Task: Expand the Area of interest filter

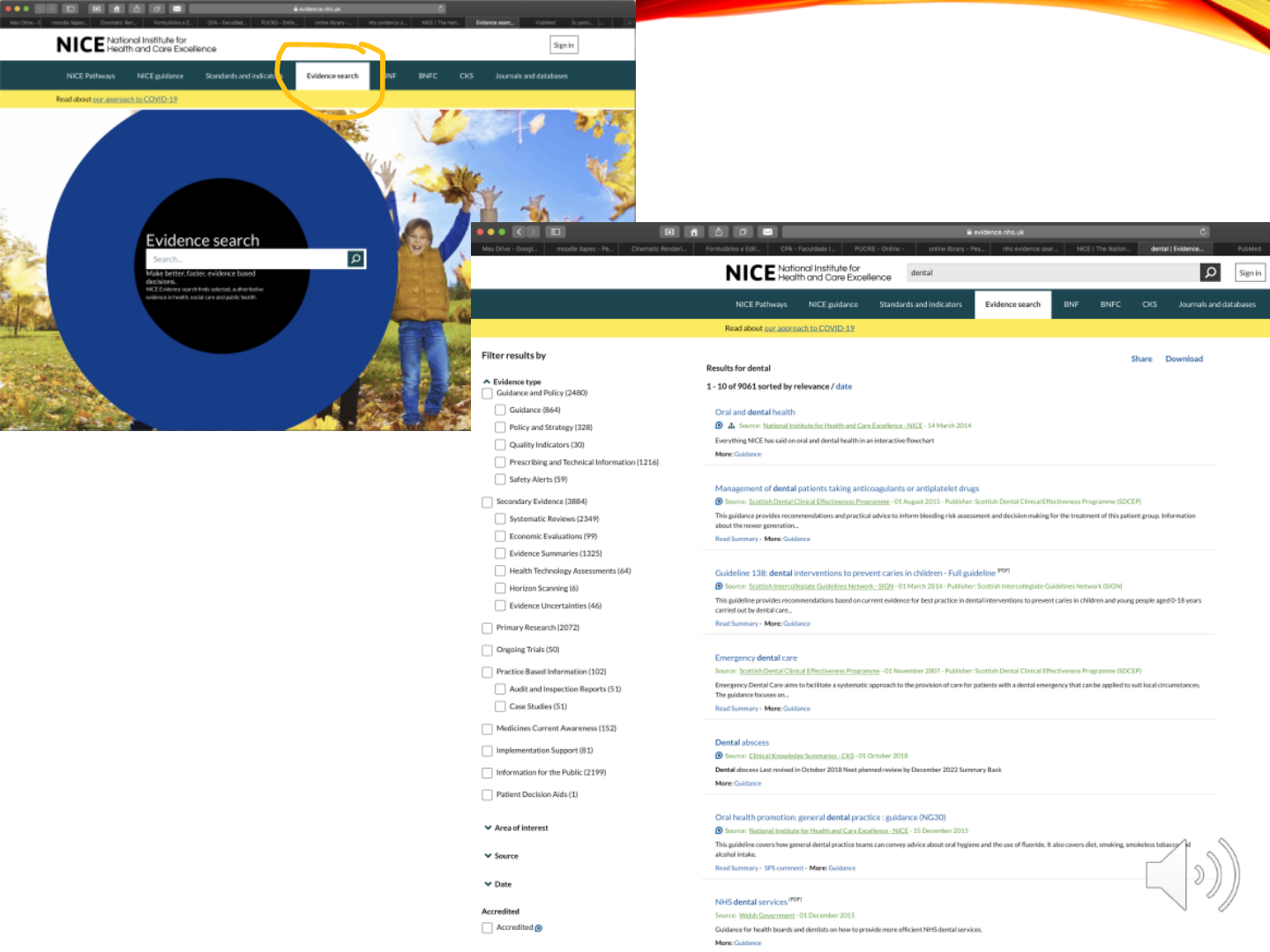Action: coord(516,828)
